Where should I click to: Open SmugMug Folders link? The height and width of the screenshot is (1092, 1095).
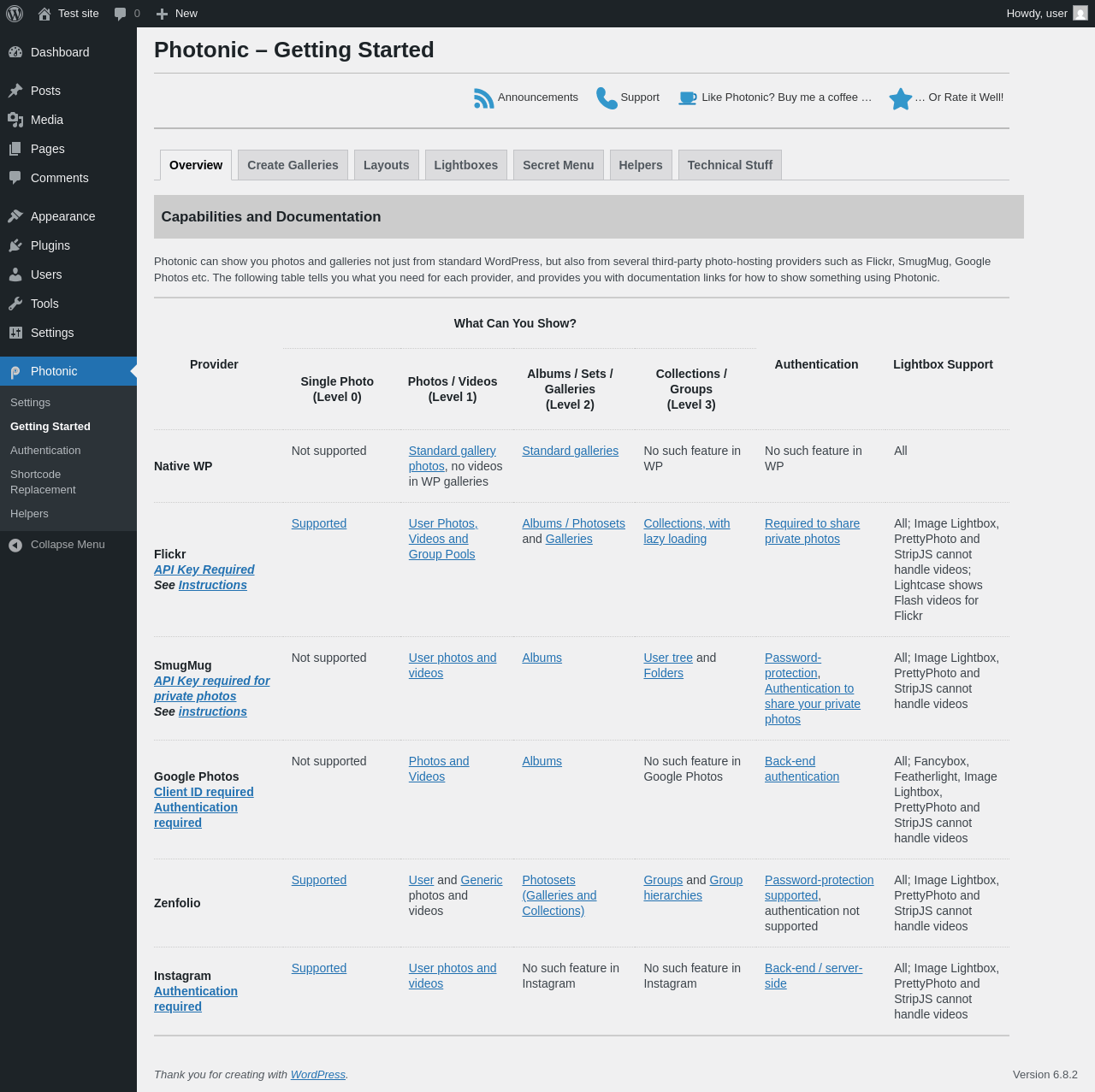click(x=663, y=673)
